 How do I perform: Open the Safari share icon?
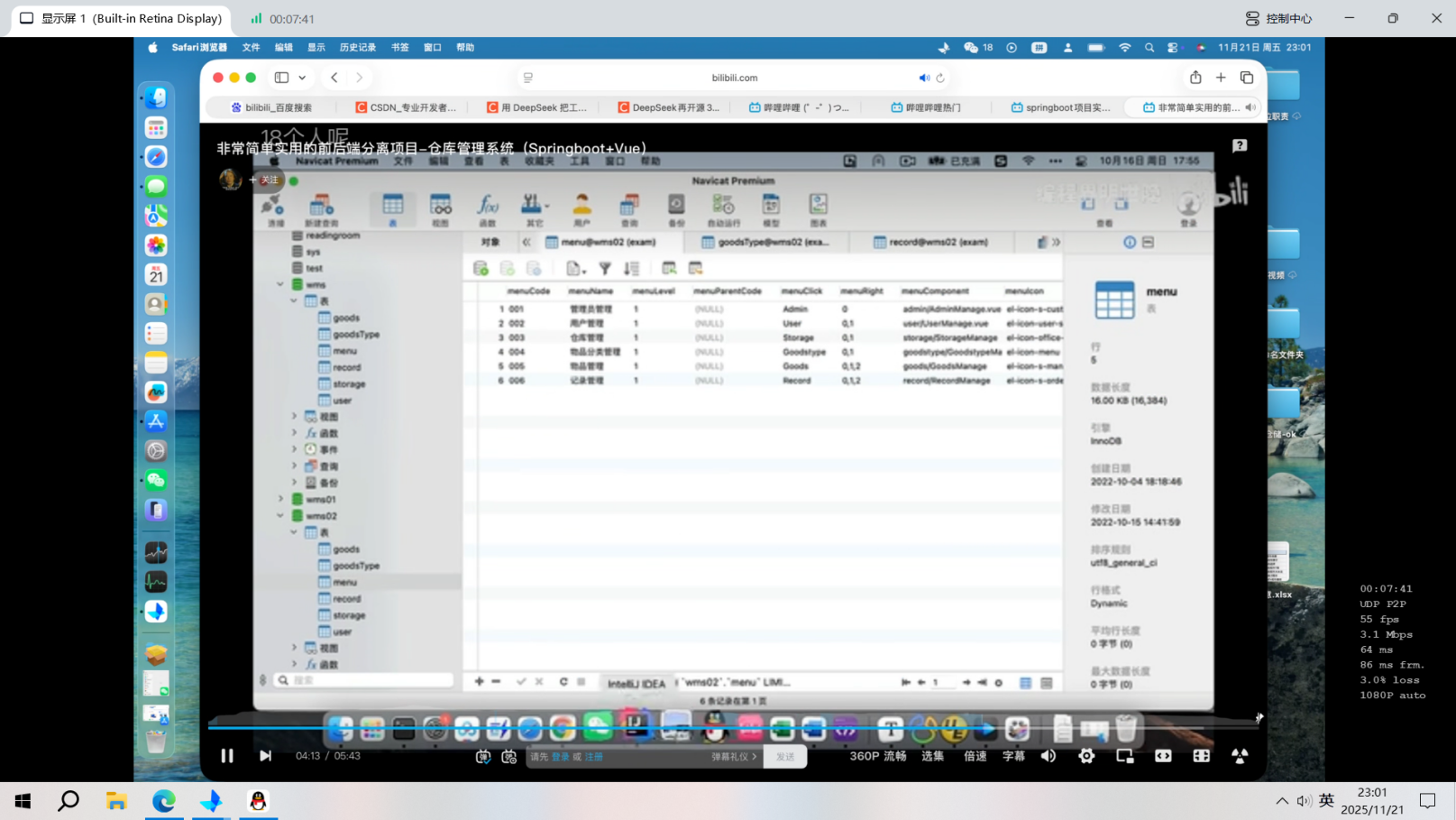tap(1195, 78)
